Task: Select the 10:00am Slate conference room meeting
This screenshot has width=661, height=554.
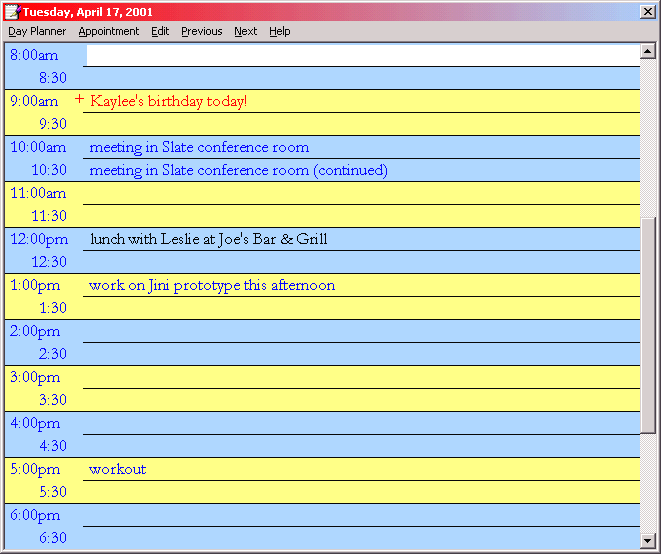Action: [199, 147]
